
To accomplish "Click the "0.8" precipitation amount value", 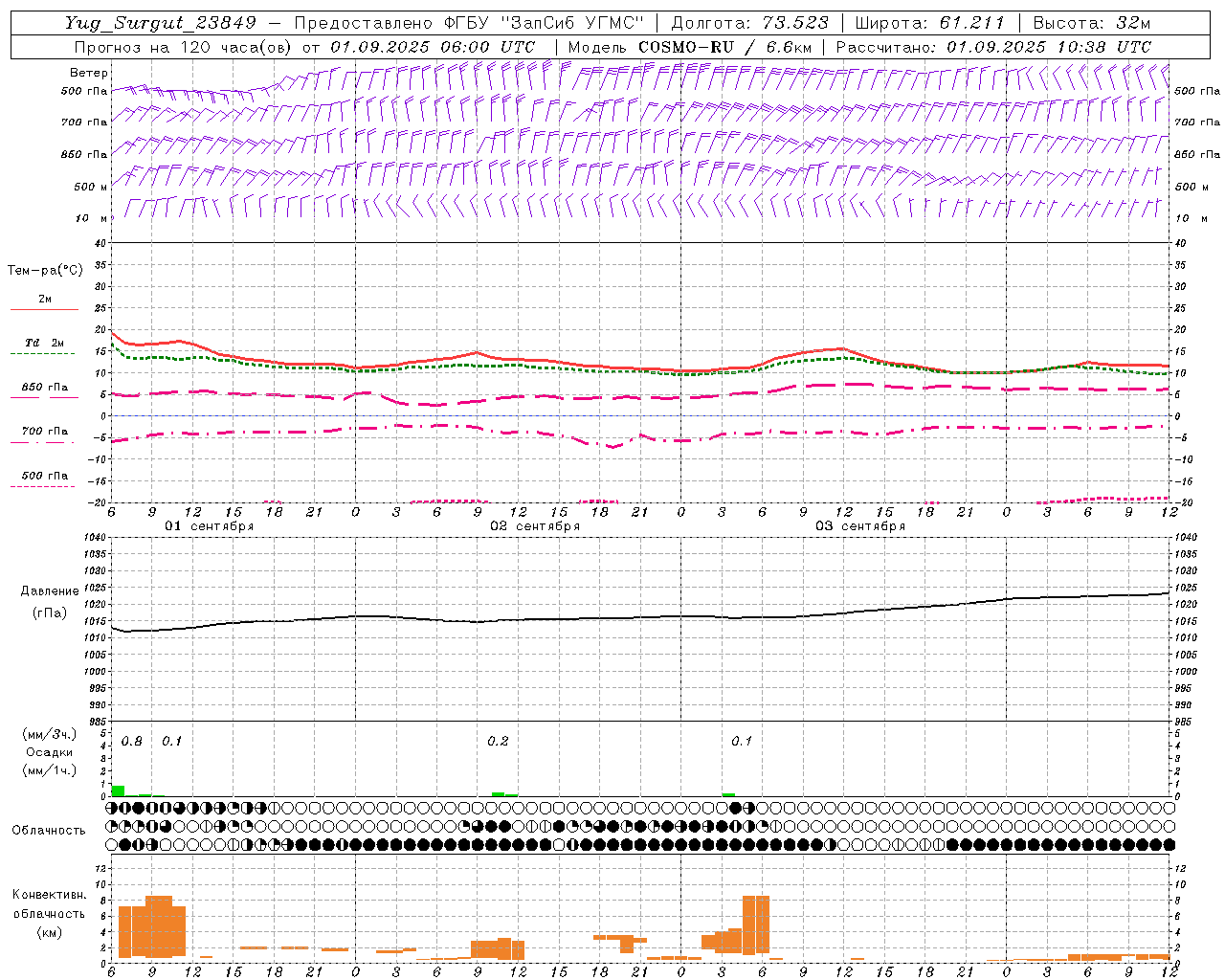I will click(x=132, y=741).
